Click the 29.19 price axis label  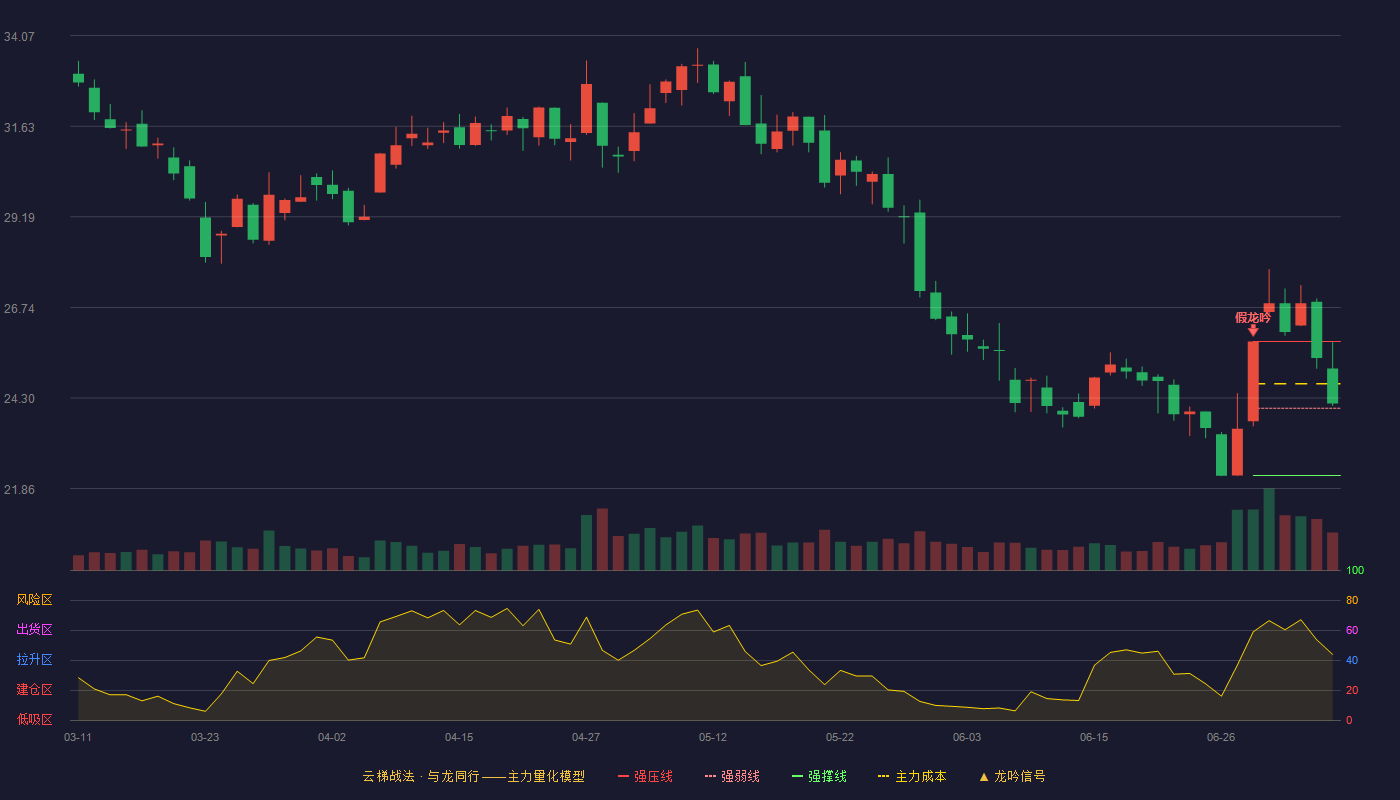19,218
